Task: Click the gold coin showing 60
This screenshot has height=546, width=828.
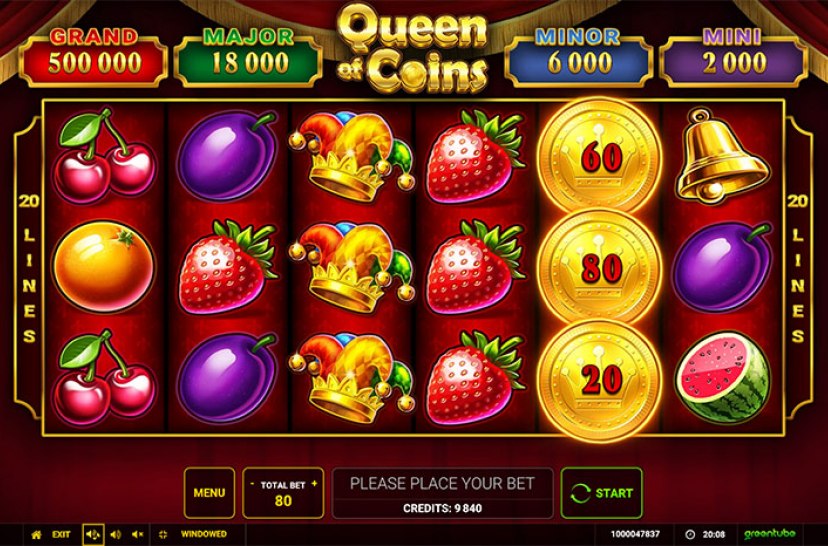Action: (x=600, y=156)
